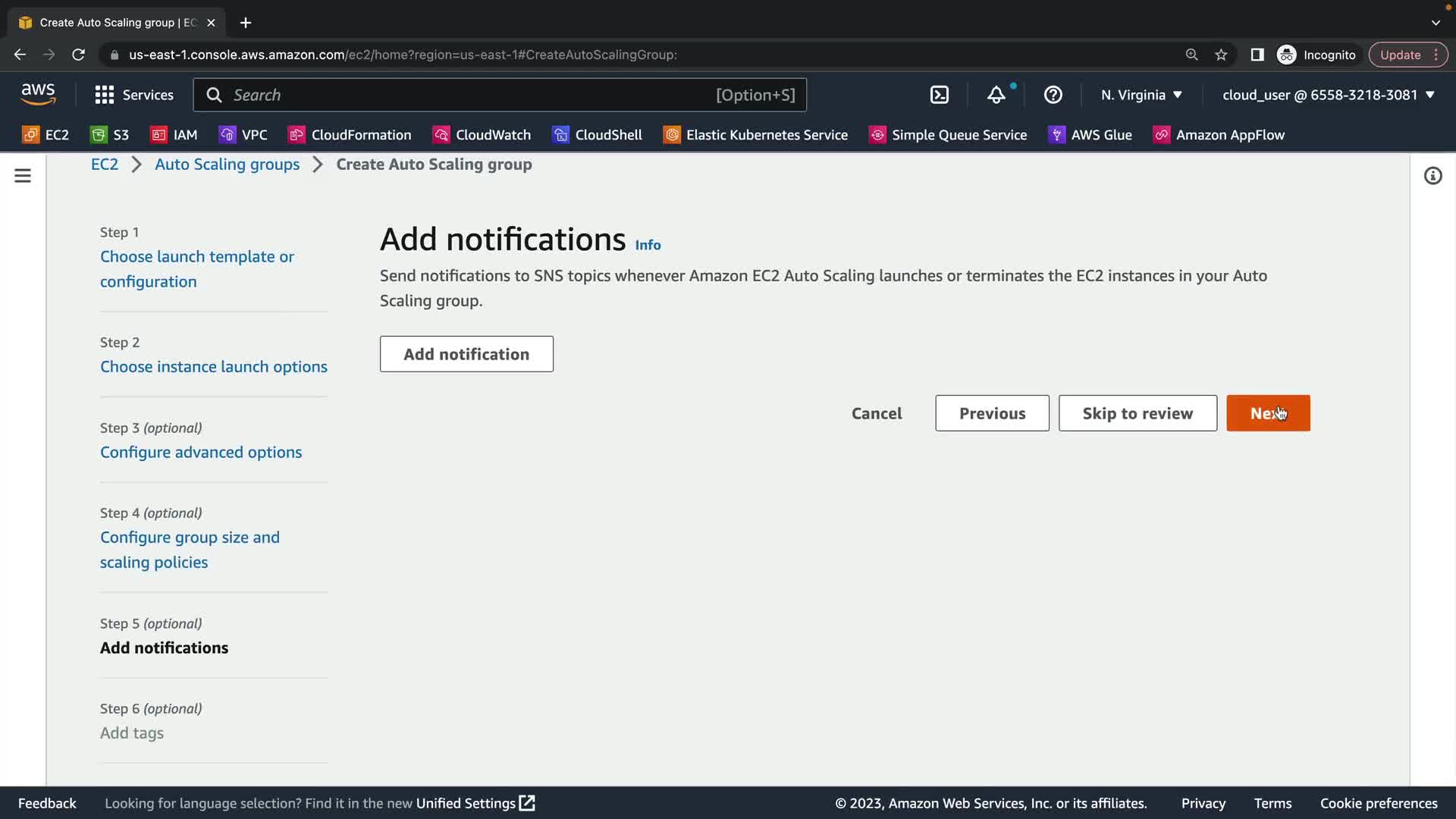
Task: Bookmark this page with the star icon
Action: [1221, 55]
